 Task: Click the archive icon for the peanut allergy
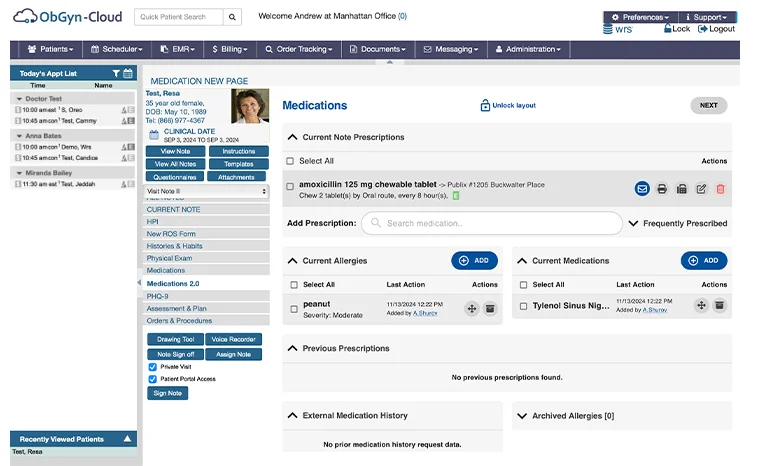click(x=490, y=308)
